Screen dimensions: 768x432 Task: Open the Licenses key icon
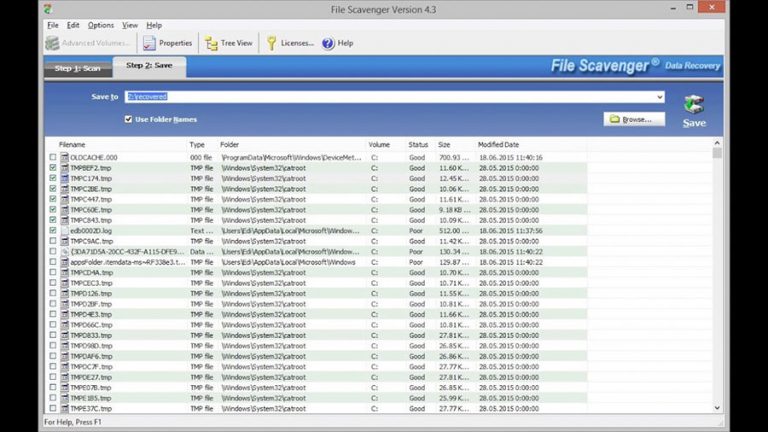pyautogui.click(x=271, y=43)
